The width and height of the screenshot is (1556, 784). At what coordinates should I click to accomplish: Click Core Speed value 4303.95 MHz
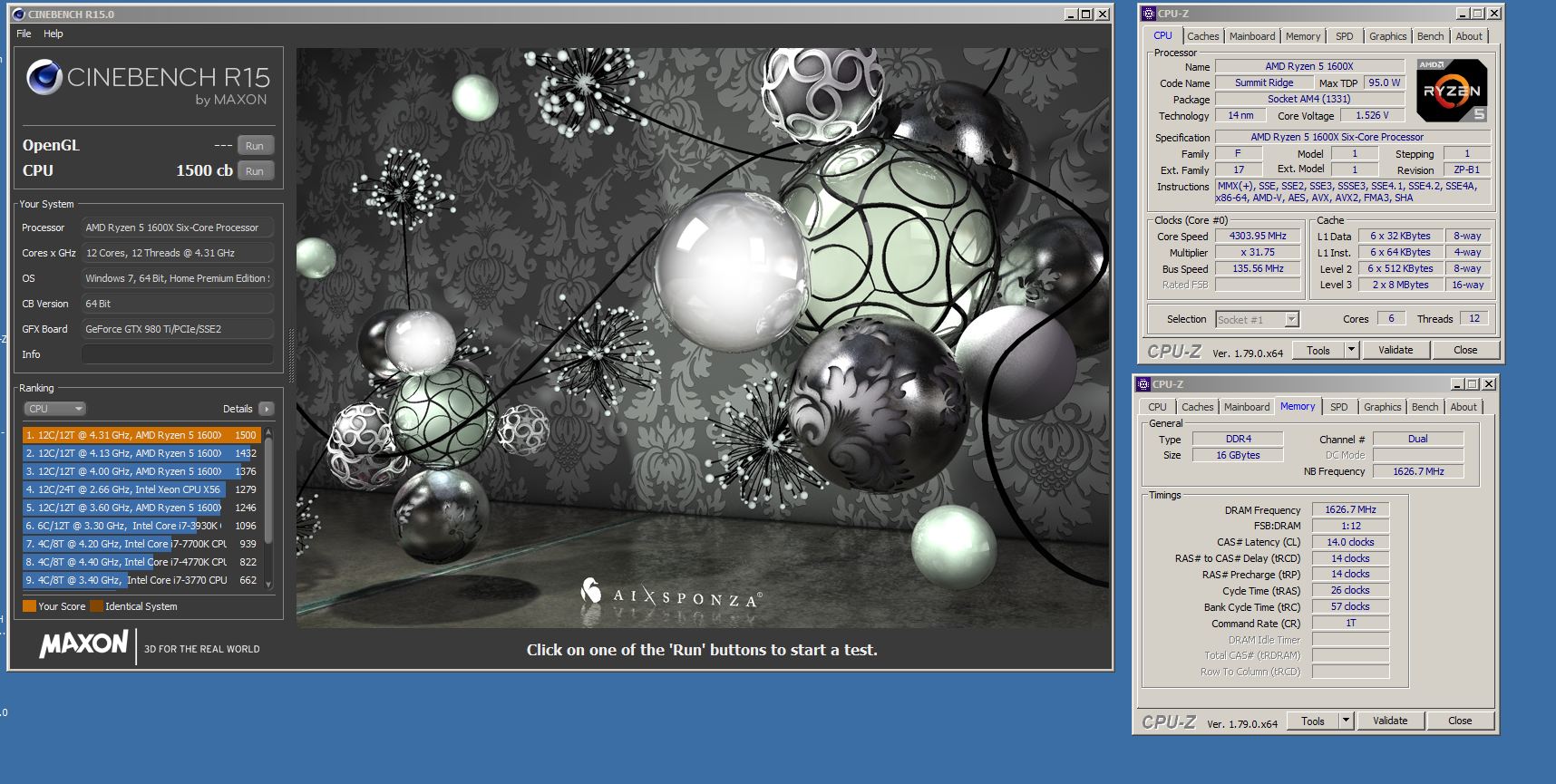pos(1258,236)
